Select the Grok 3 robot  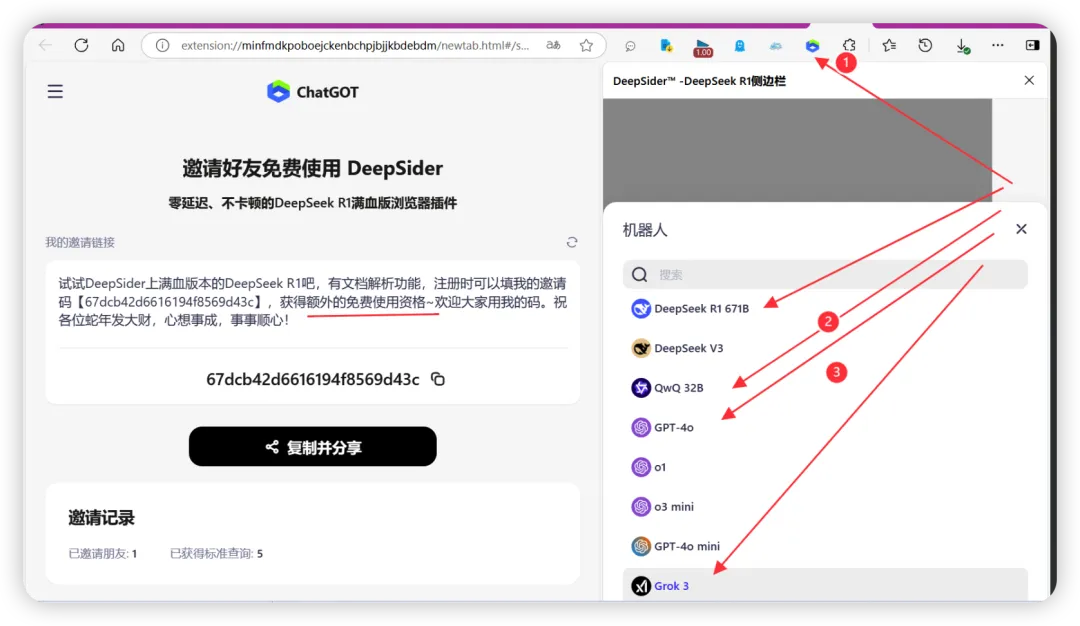(825, 585)
